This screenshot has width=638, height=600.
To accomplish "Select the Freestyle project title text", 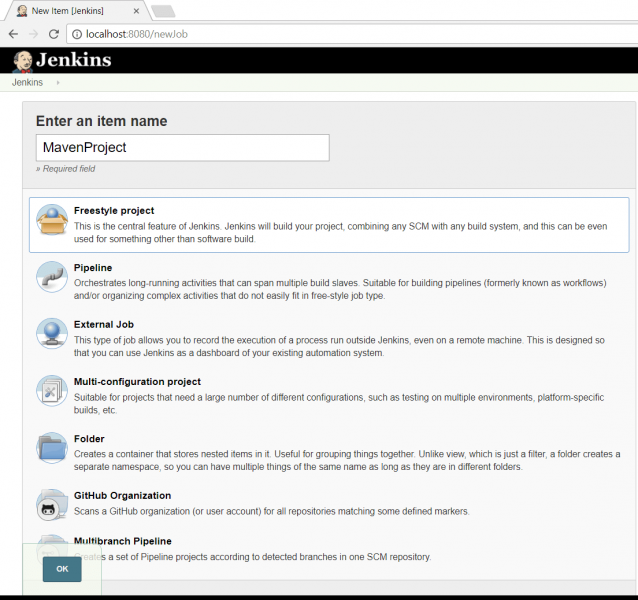I will click(114, 211).
